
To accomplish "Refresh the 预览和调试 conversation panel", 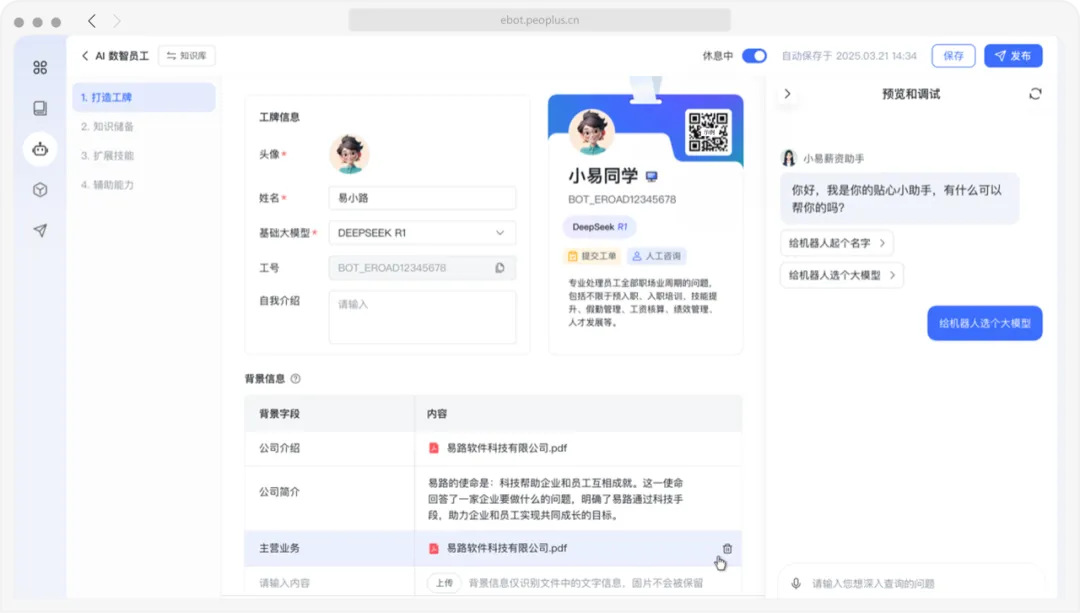I will tap(1036, 93).
